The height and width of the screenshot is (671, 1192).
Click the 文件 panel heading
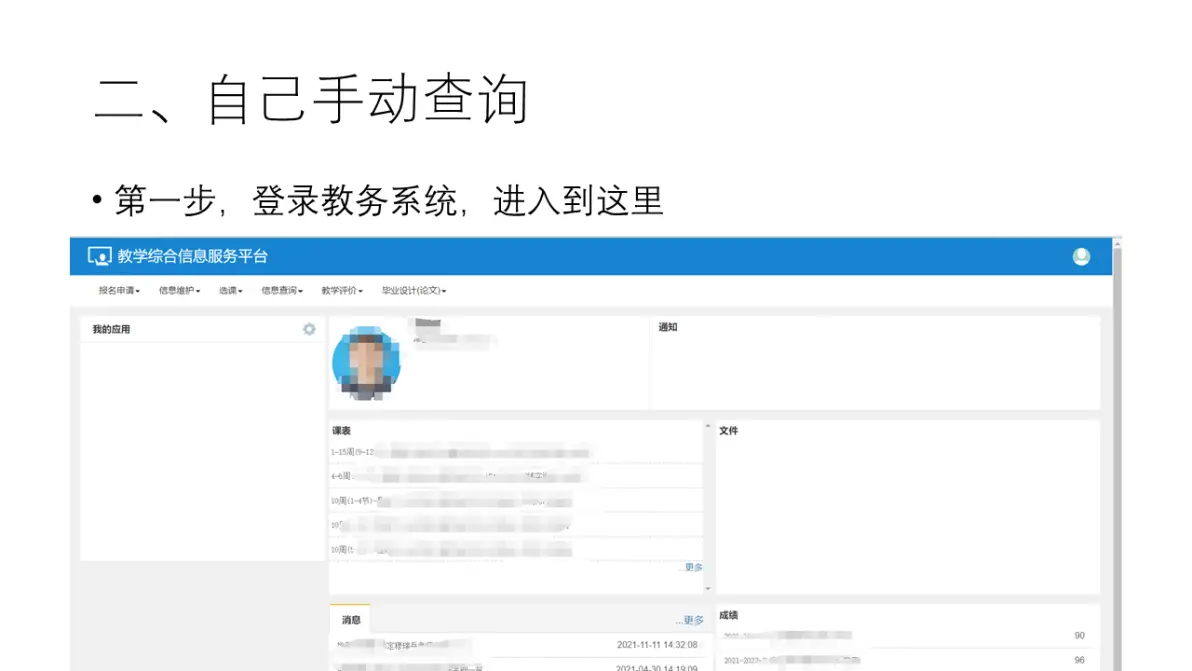pyautogui.click(x=728, y=430)
